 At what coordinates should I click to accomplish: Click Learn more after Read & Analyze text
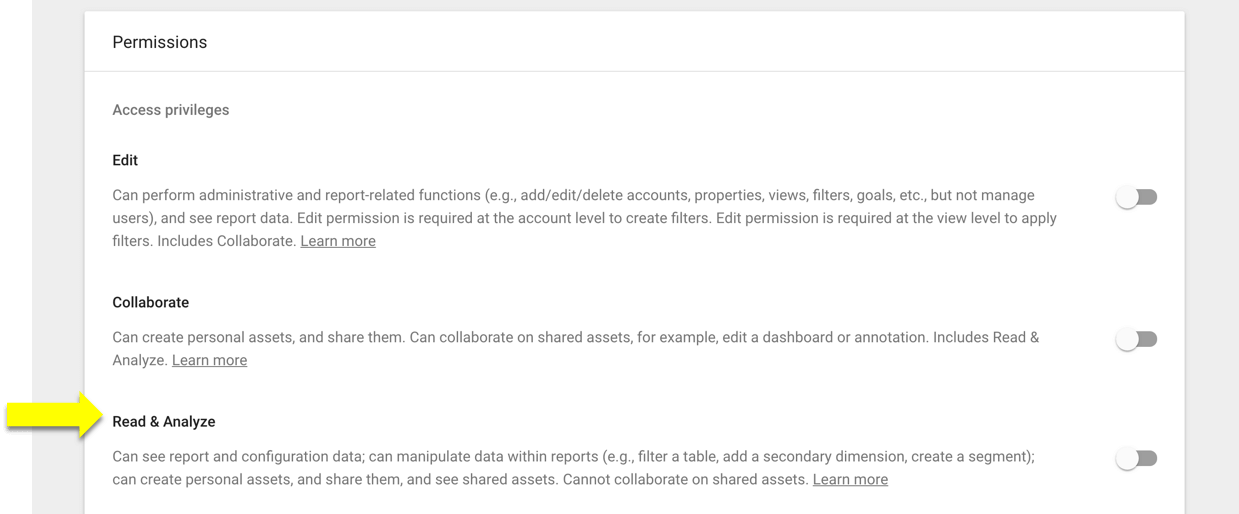850,479
